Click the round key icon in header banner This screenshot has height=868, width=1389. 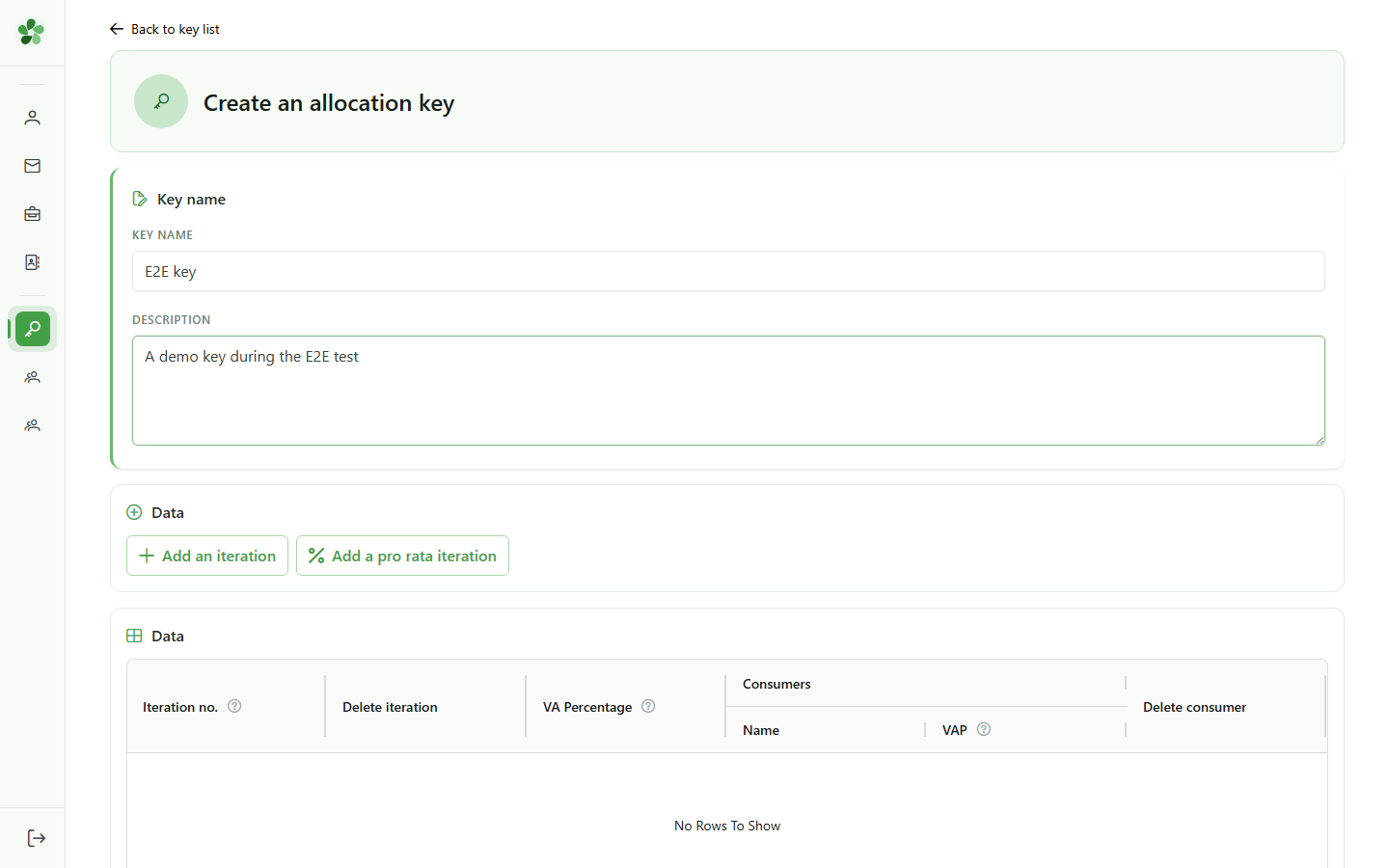point(161,101)
